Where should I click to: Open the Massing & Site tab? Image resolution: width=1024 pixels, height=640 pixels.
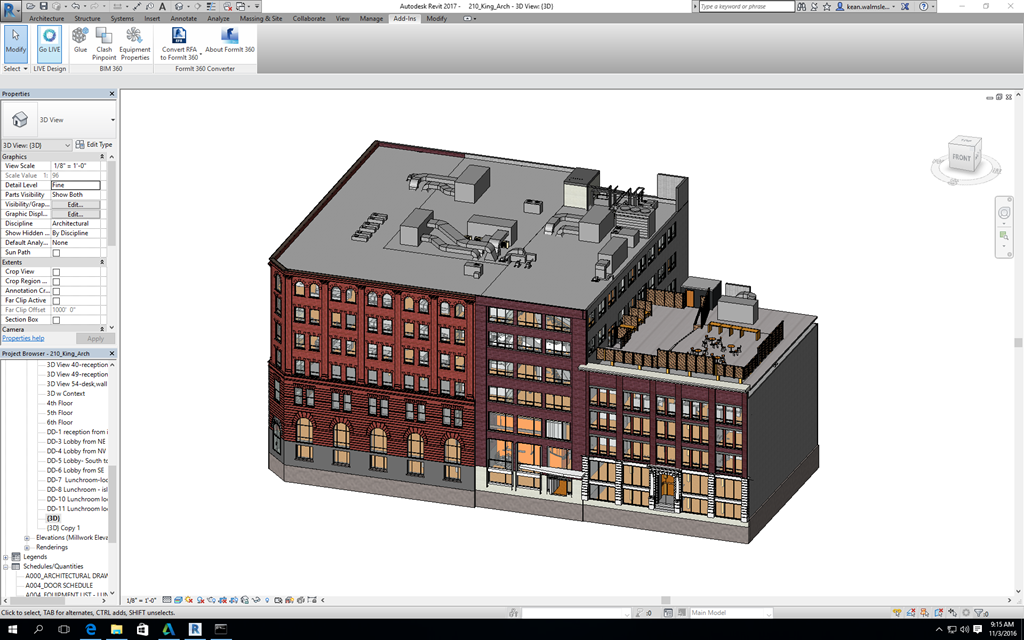(261, 18)
